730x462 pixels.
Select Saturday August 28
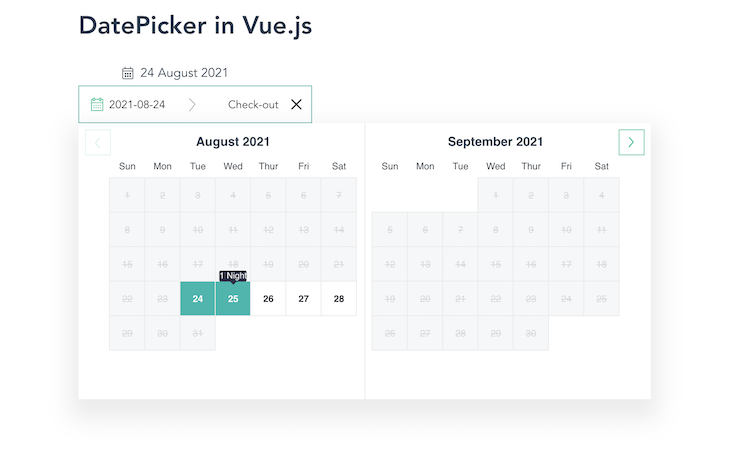[339, 299]
